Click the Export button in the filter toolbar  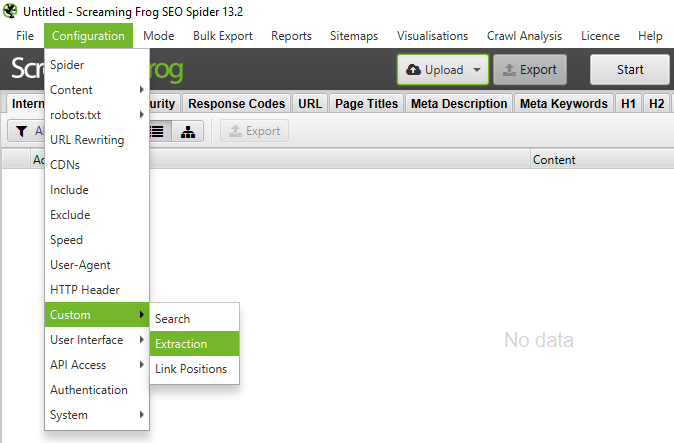tap(254, 131)
